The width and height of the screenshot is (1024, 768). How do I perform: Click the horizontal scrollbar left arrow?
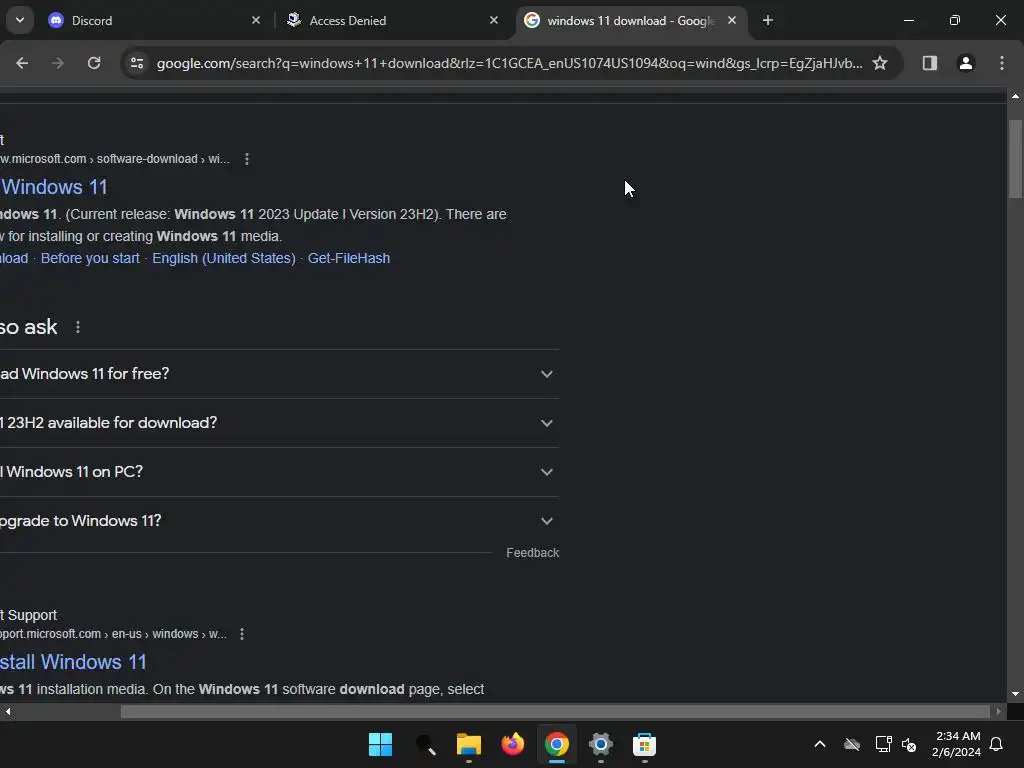point(7,711)
